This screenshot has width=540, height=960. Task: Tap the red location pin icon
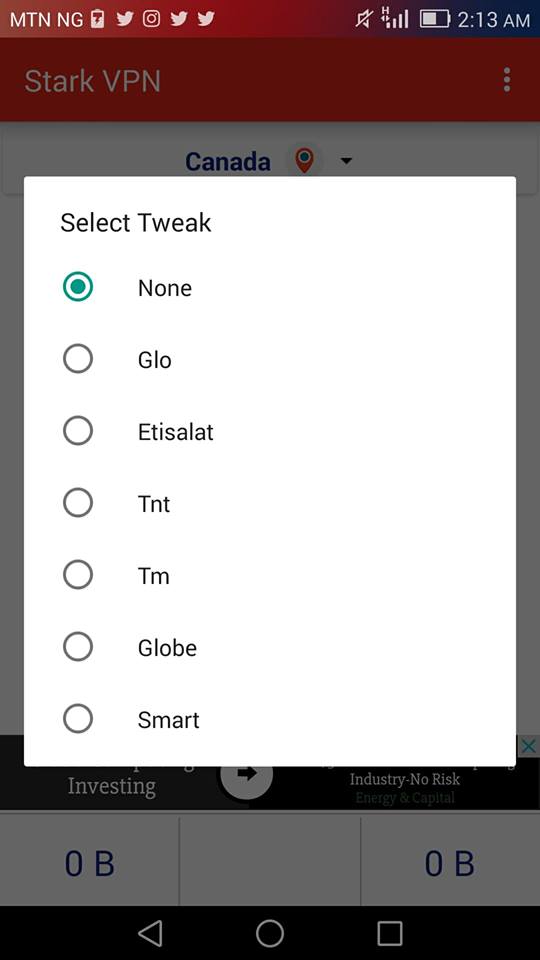[x=304, y=160]
